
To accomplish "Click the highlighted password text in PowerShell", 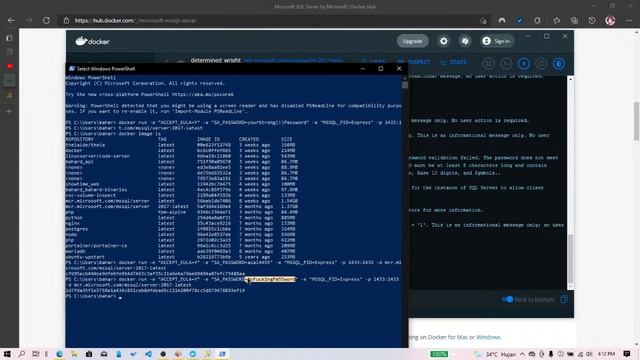I will click(x=270, y=279).
